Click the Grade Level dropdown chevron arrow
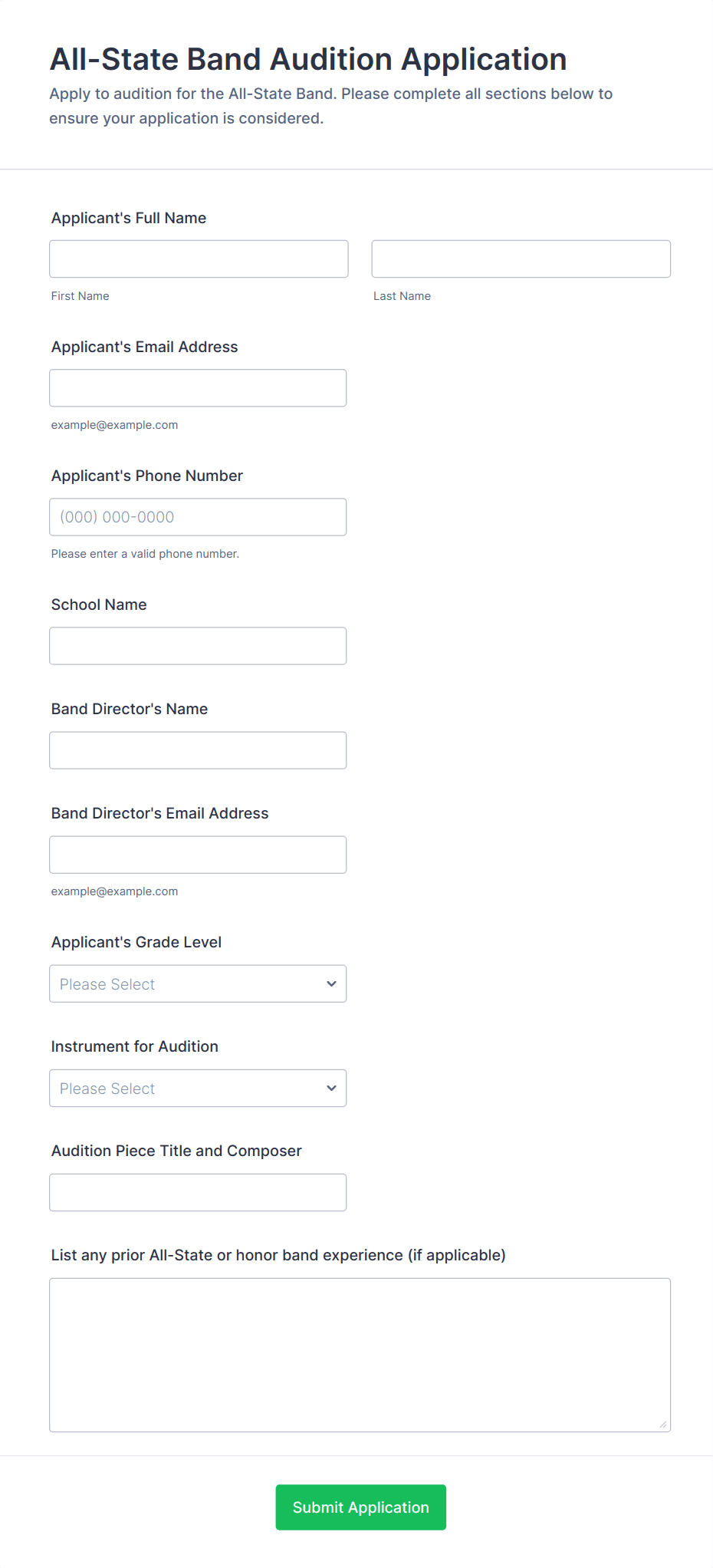Viewport: 713px width, 1568px height. tap(331, 983)
